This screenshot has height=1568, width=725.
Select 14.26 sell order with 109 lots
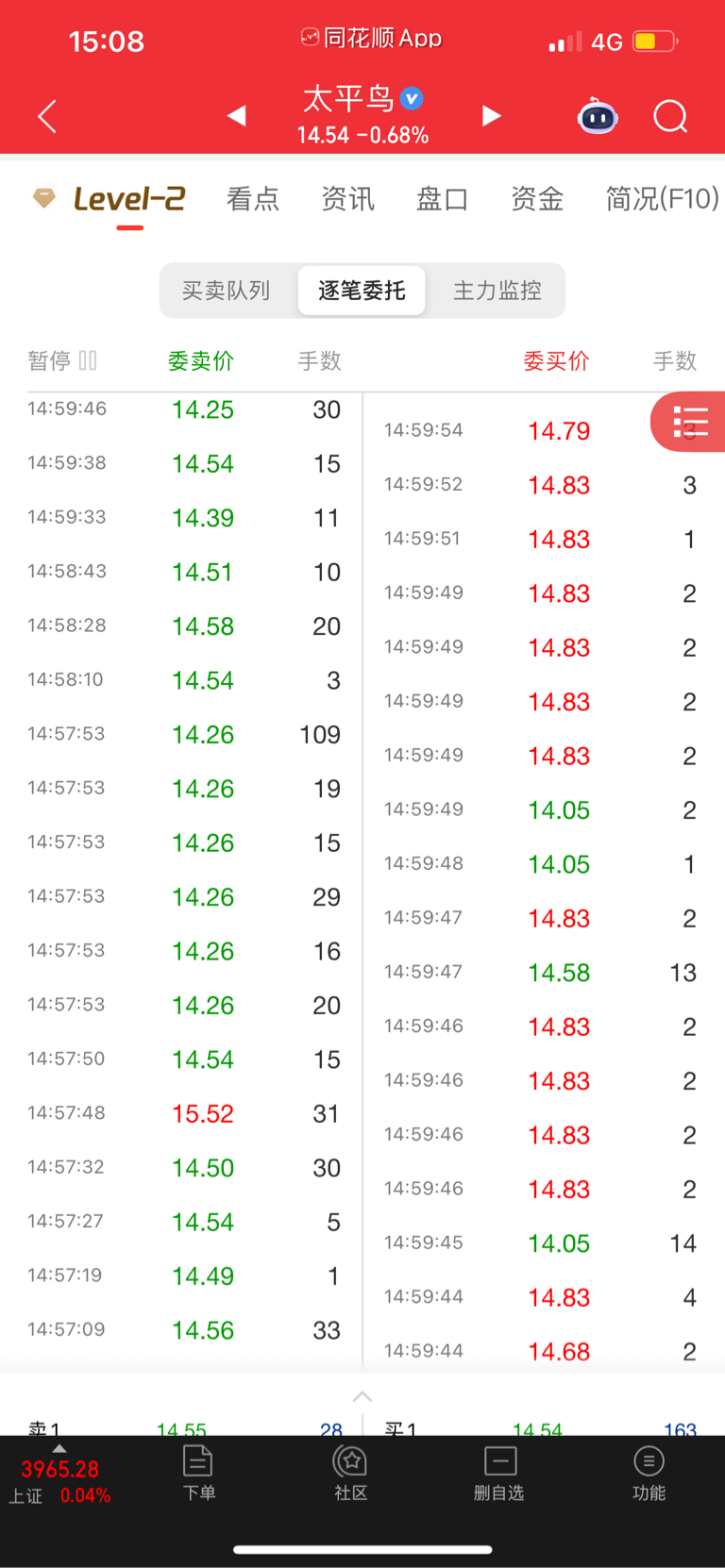tap(184, 734)
